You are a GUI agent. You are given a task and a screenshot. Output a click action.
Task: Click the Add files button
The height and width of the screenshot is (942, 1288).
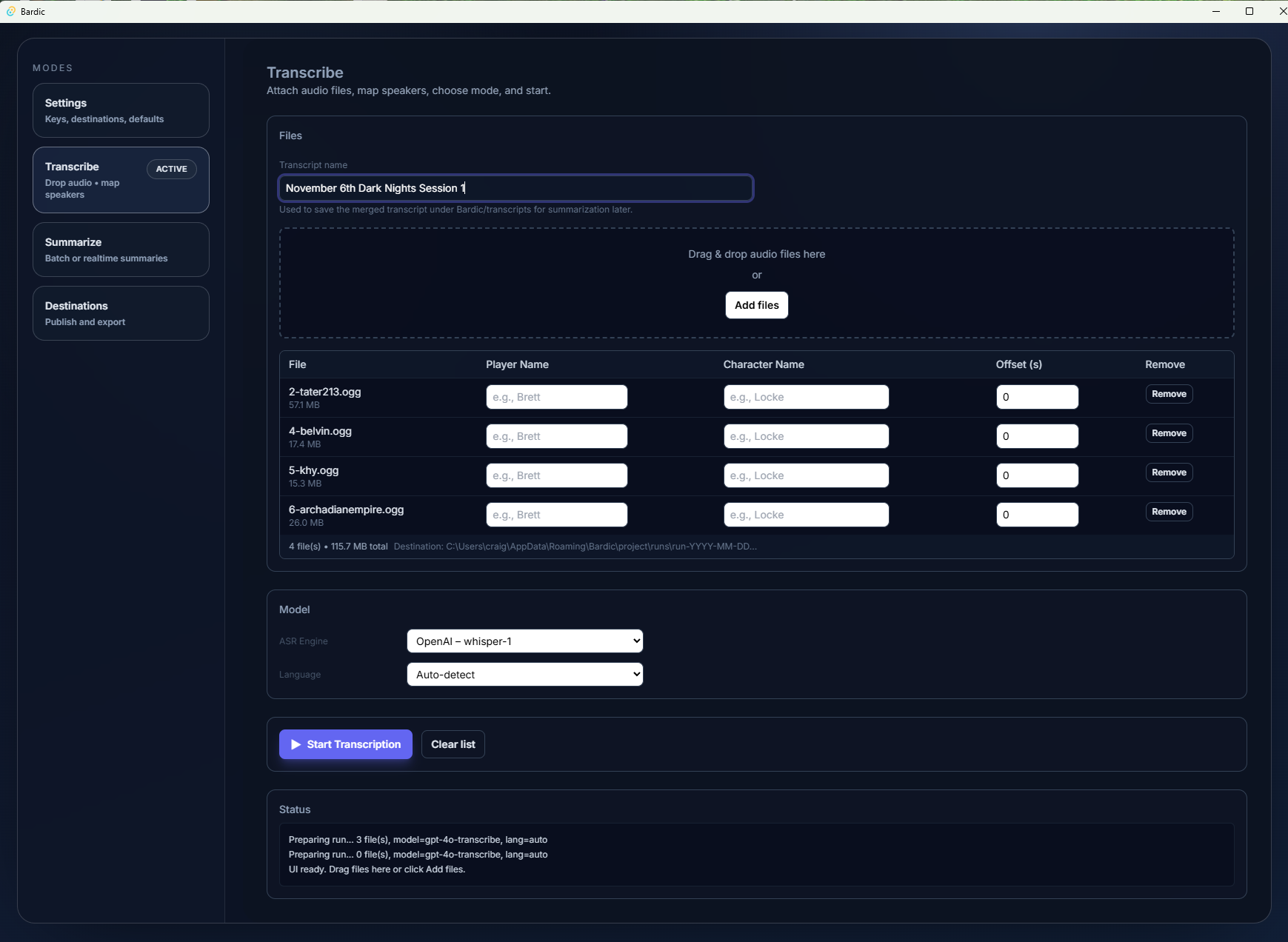756,305
